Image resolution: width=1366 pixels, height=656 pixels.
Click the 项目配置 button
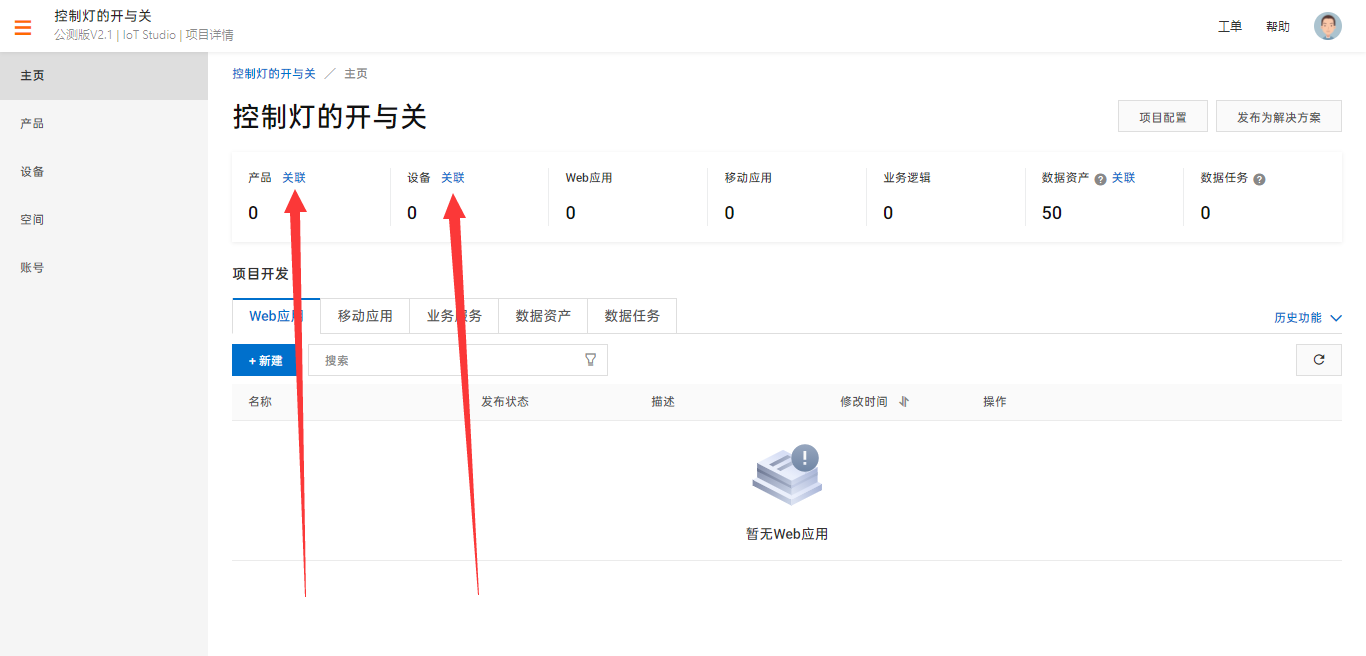click(x=1162, y=115)
